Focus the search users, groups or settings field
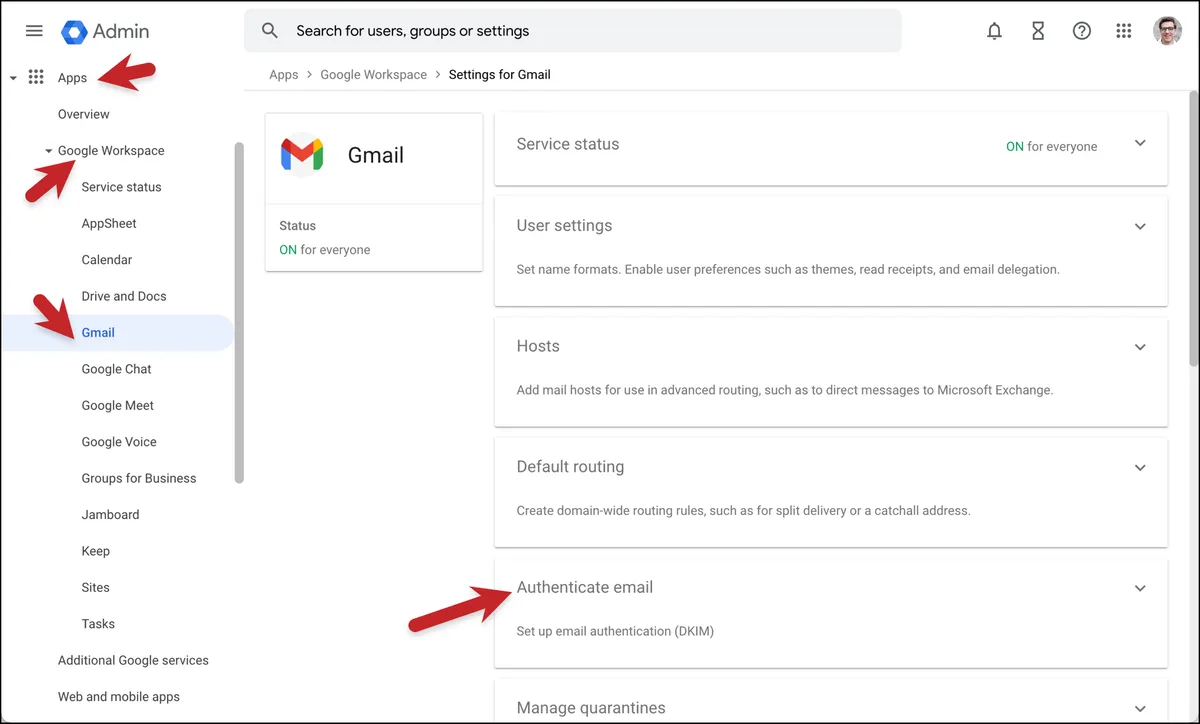 [x=573, y=31]
